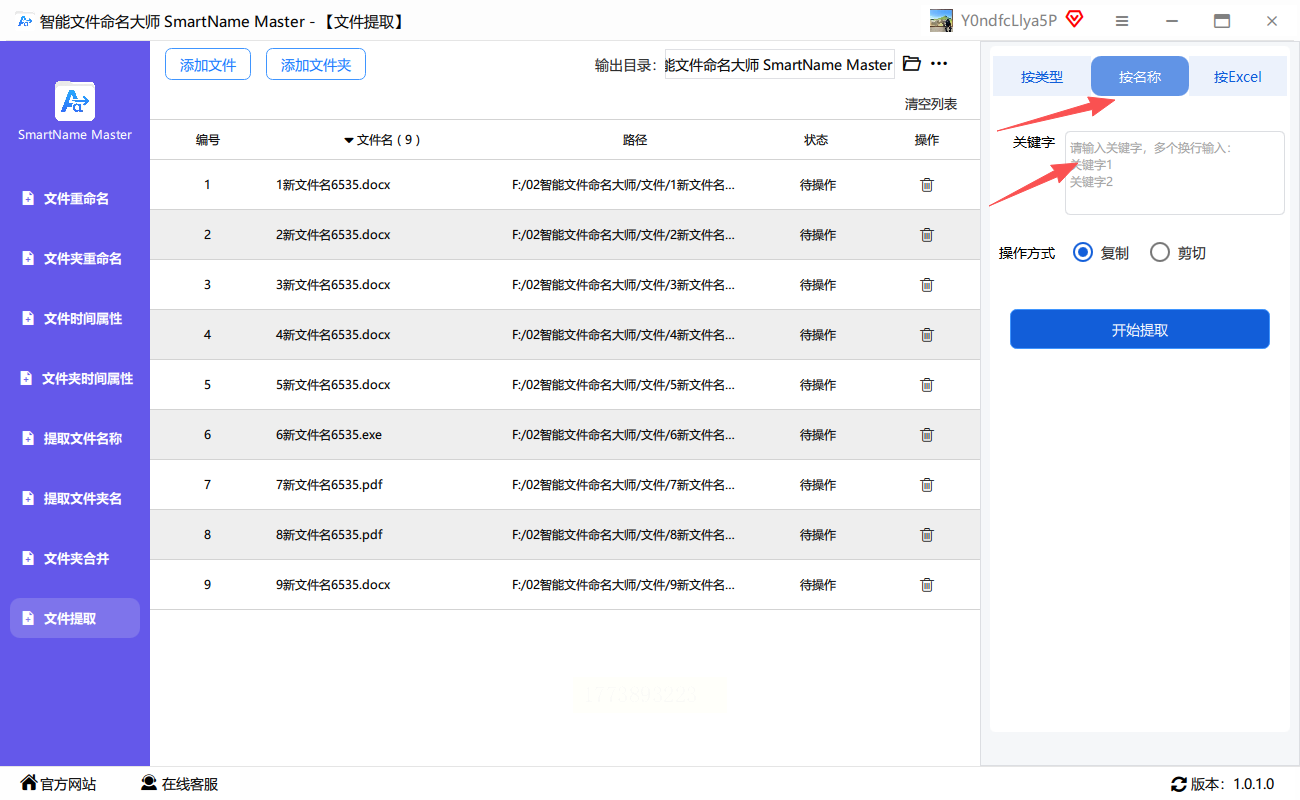Select the 剪切 radio option
This screenshot has width=1300, height=800.
click(x=1160, y=253)
